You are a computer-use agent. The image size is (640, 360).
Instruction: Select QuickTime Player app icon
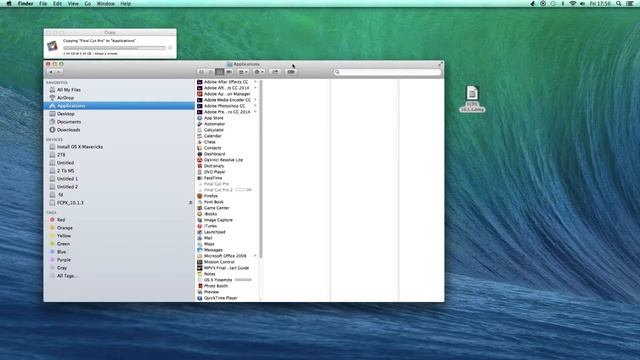click(200, 298)
